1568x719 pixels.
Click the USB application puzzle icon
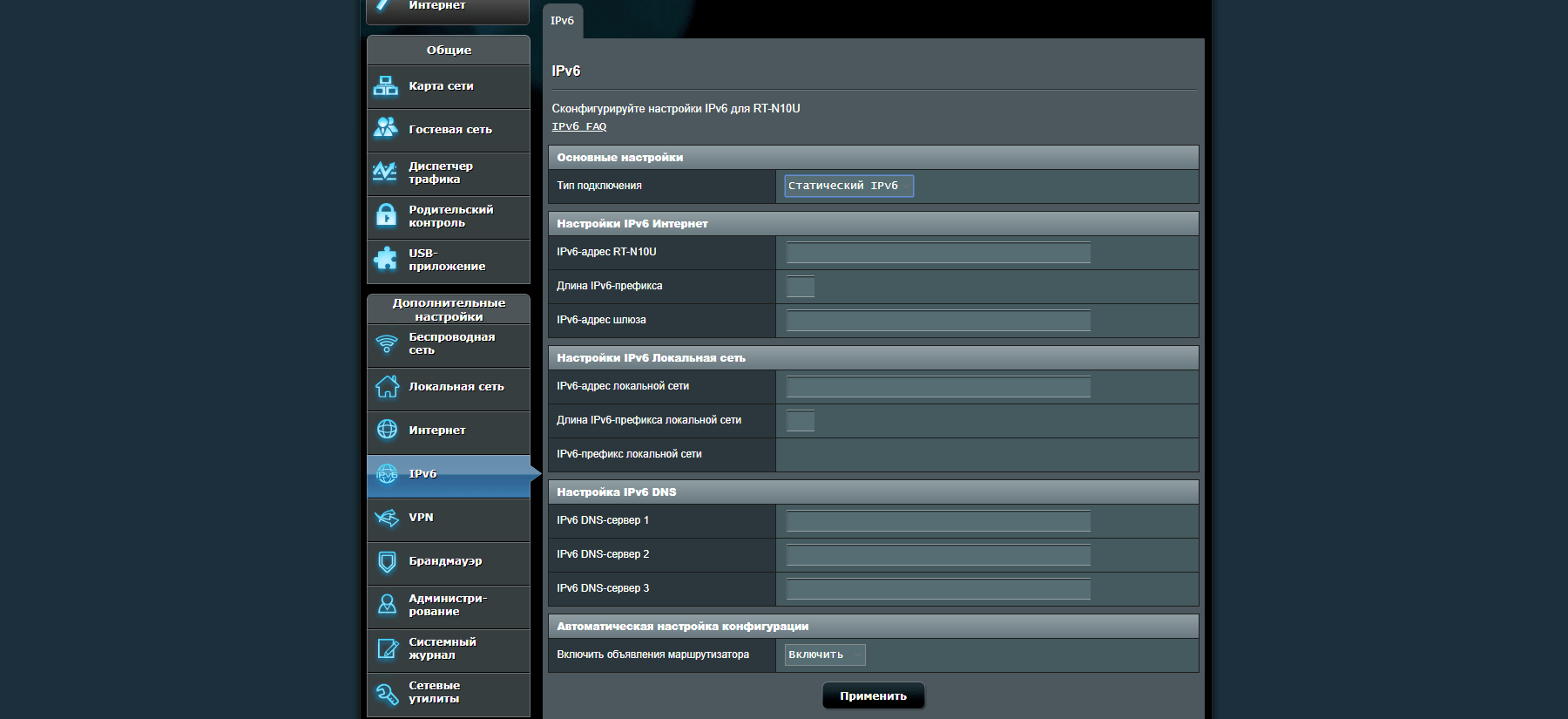[x=385, y=258]
